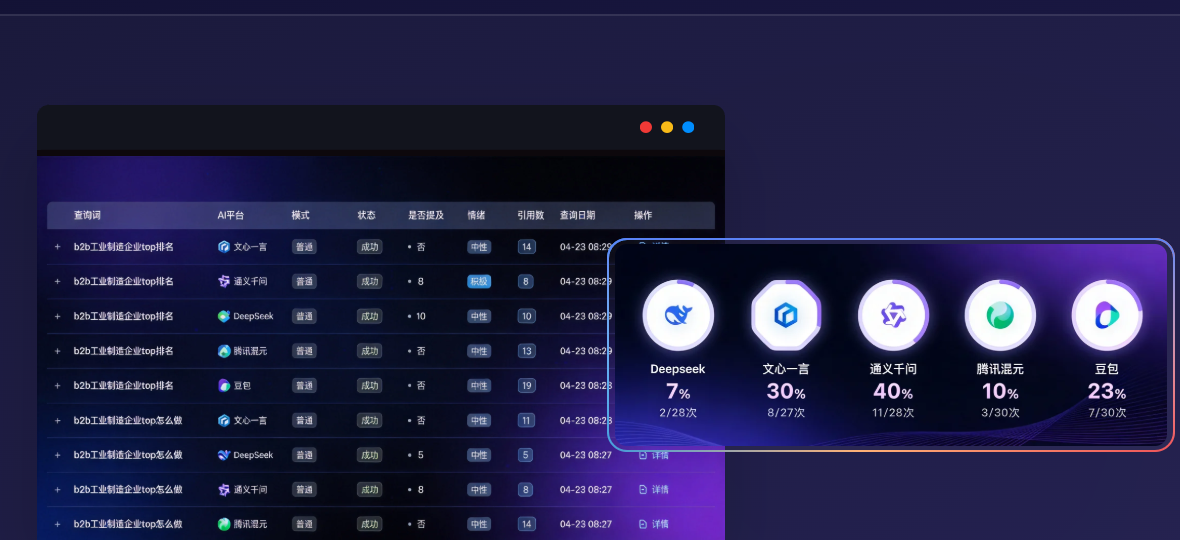The width and height of the screenshot is (1180, 540).
Task: Click the citation count badge 13
Action: pos(527,350)
